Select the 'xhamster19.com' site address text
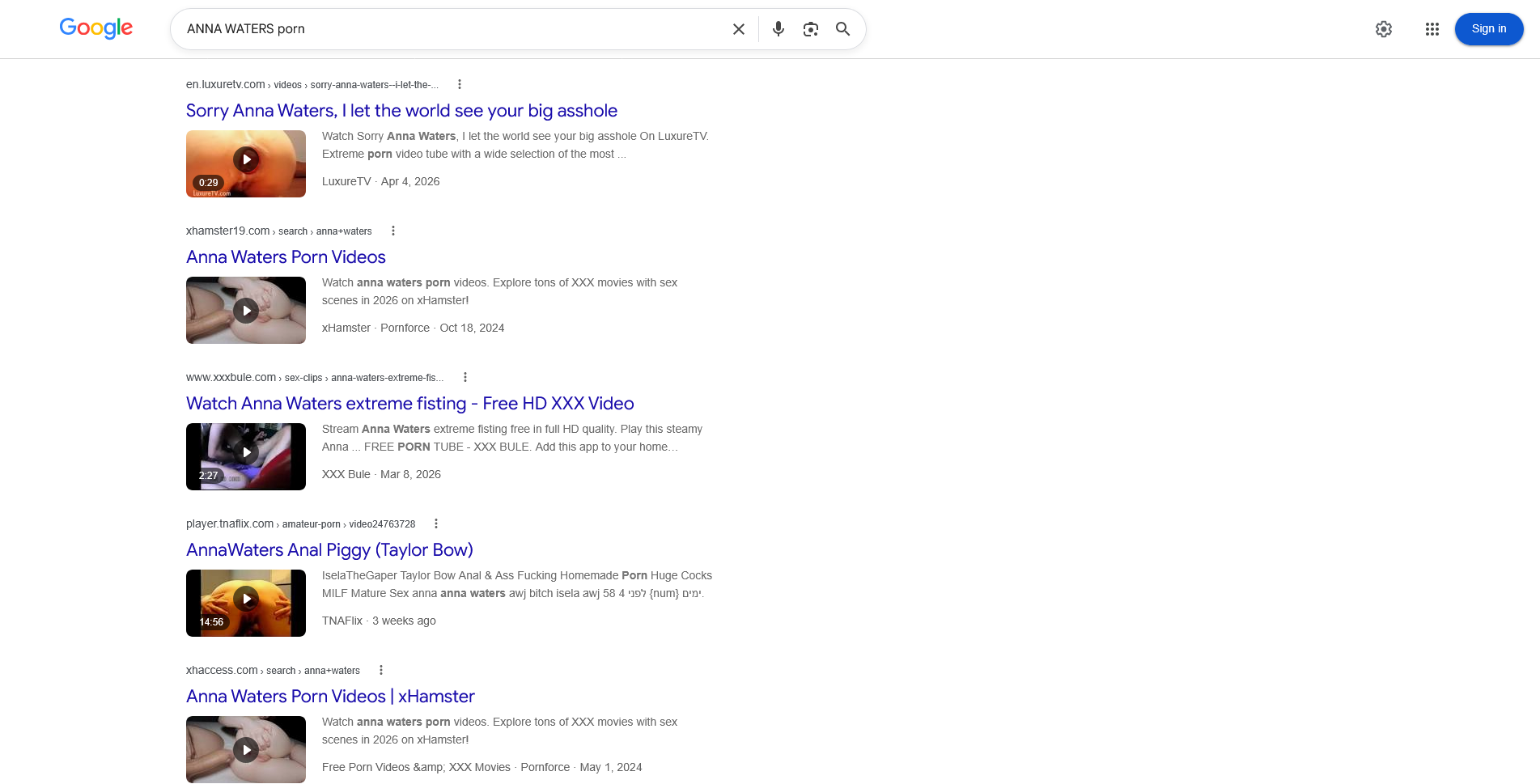This screenshot has height=784, width=1540. click(228, 231)
